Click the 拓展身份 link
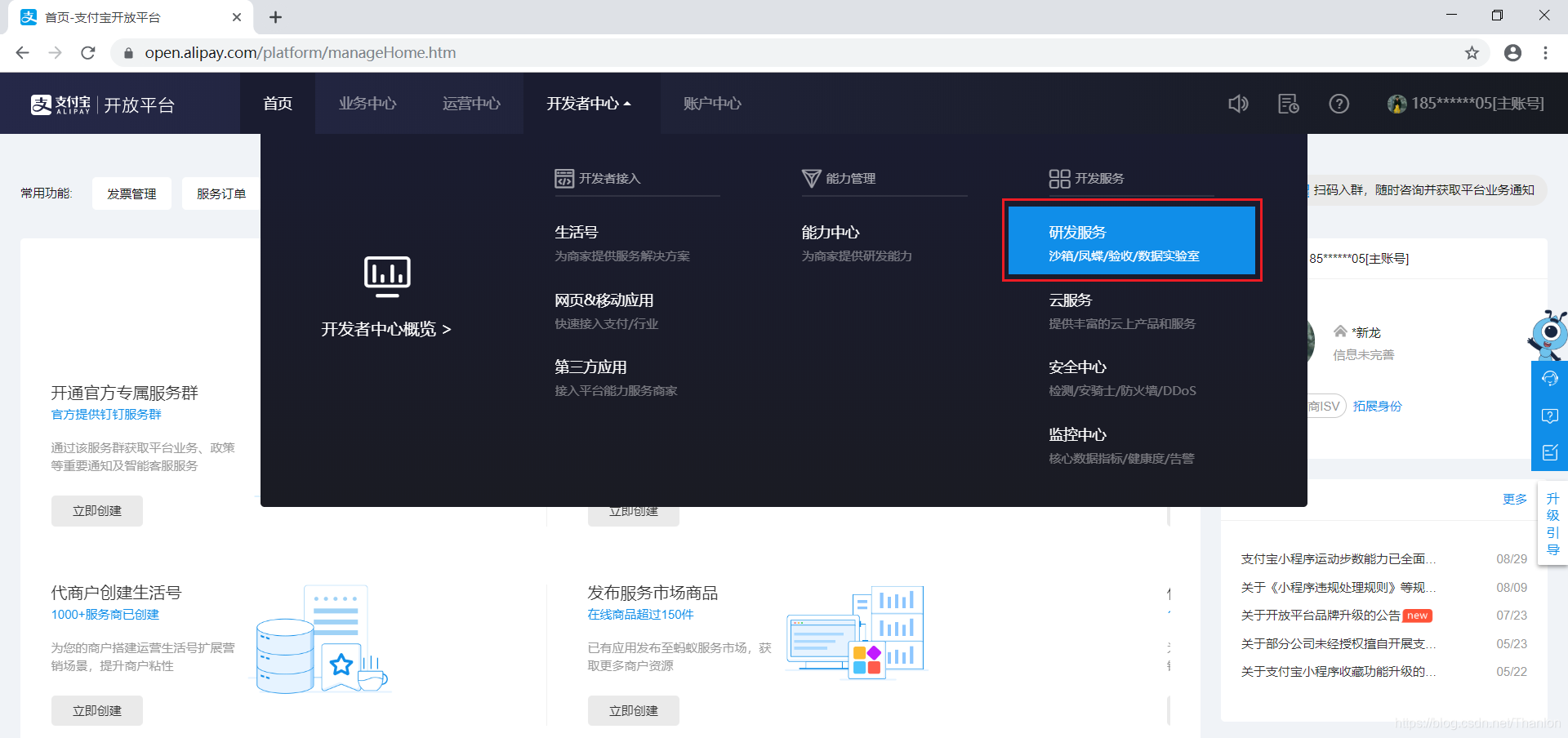The image size is (1568, 738). (1377, 406)
